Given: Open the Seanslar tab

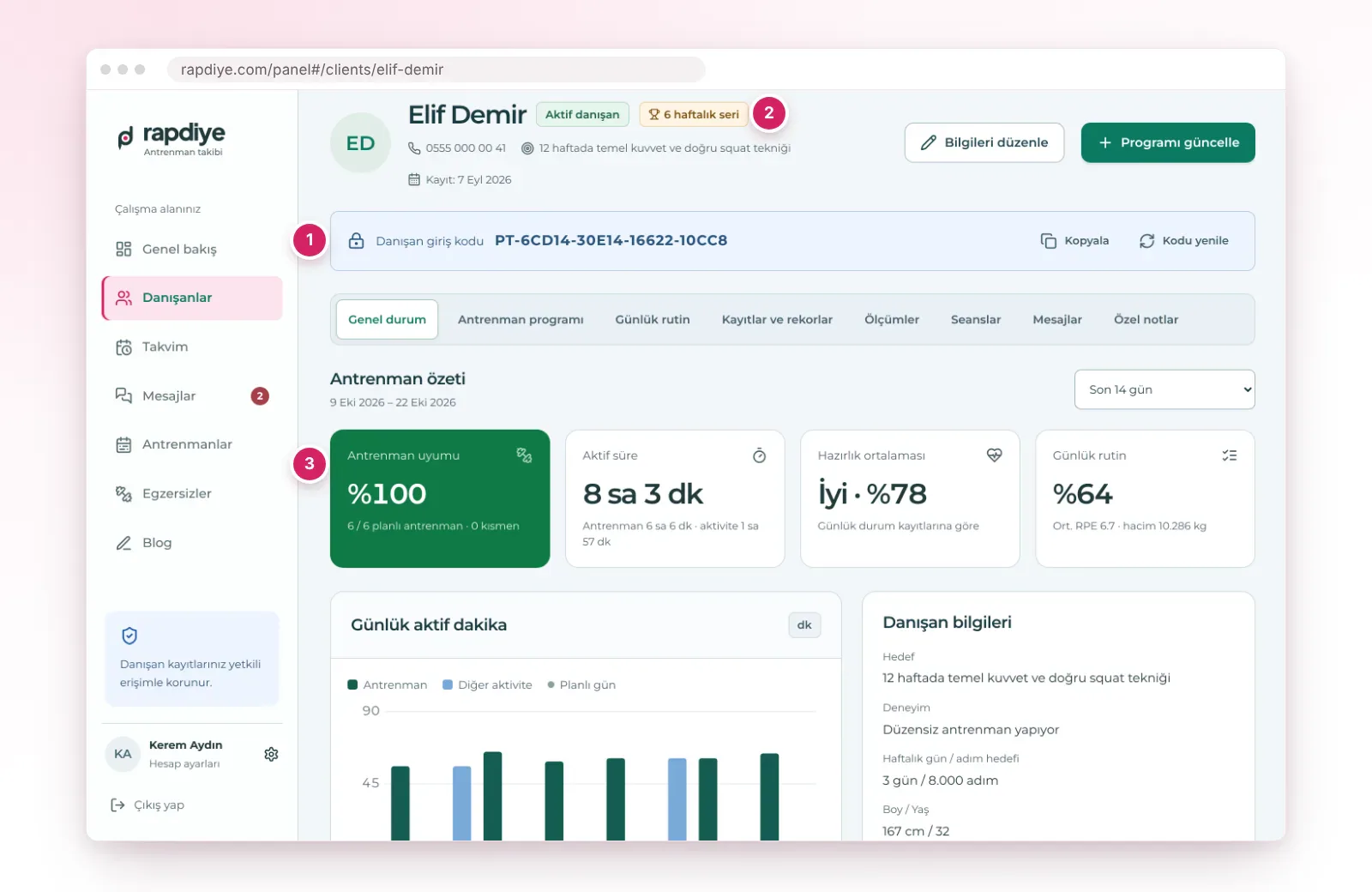Looking at the screenshot, I should point(976,319).
